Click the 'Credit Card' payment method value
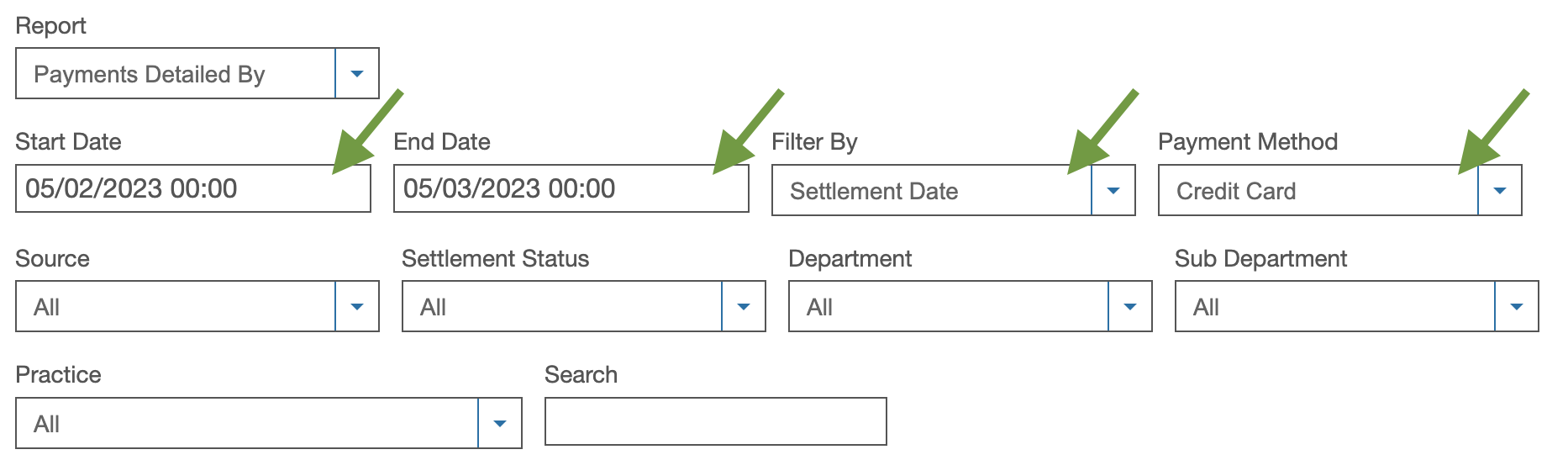The width and height of the screenshot is (1568, 476). 1236,192
